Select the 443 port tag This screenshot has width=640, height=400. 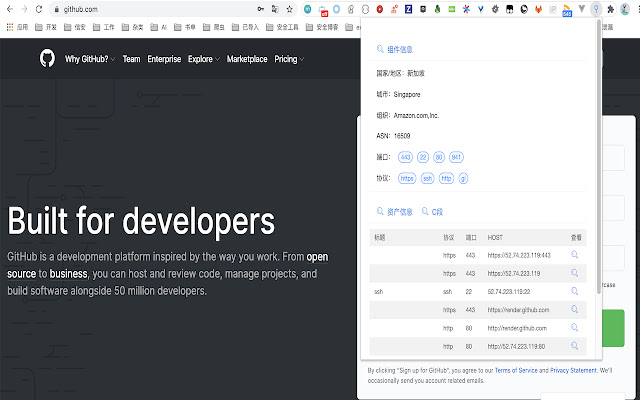pyautogui.click(x=406, y=157)
